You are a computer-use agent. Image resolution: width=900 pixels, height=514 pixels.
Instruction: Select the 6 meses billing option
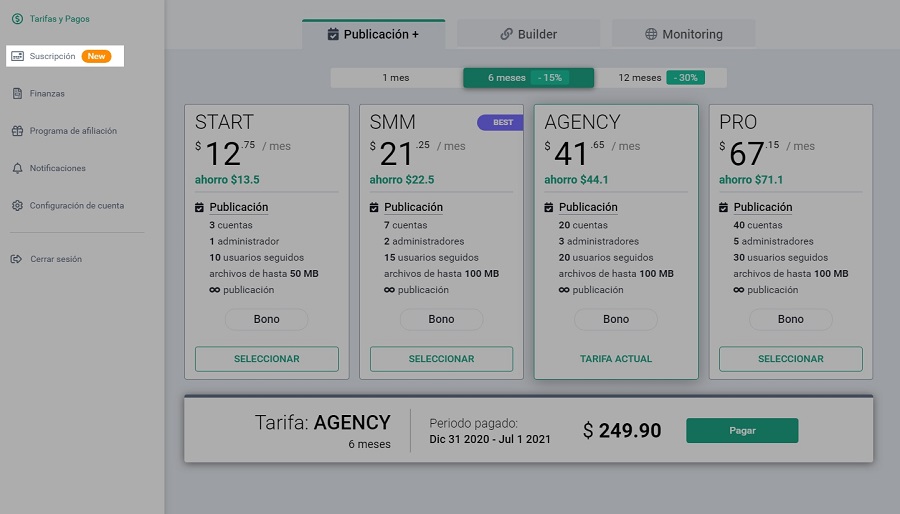pos(528,77)
